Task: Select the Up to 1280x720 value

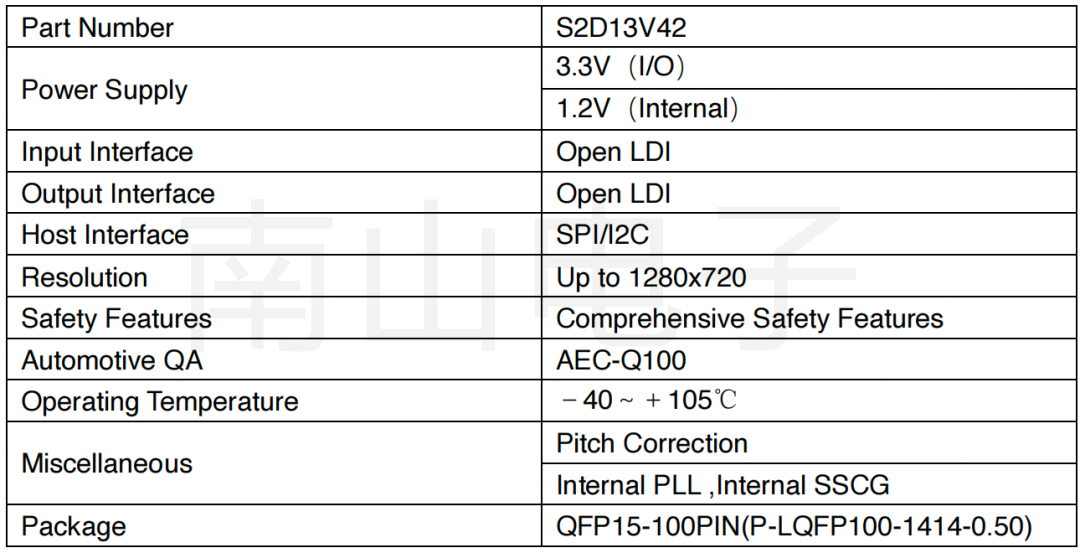Action: click(651, 277)
